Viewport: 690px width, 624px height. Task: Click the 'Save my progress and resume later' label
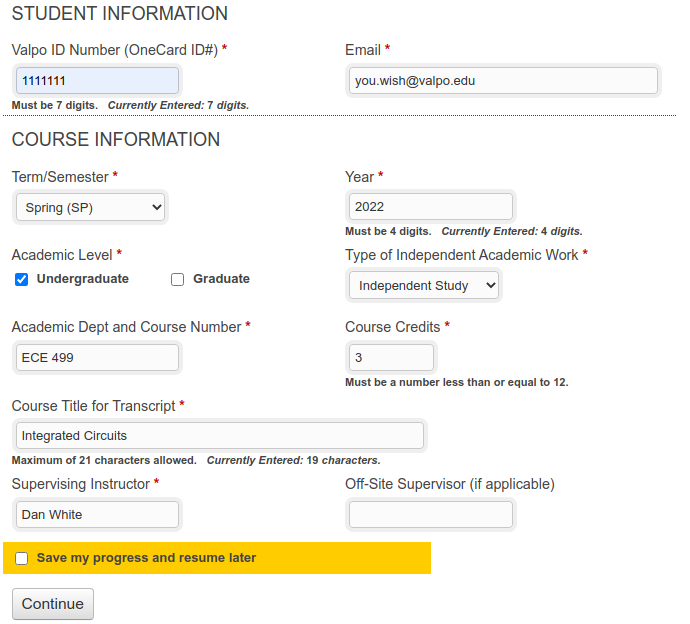click(x=146, y=558)
